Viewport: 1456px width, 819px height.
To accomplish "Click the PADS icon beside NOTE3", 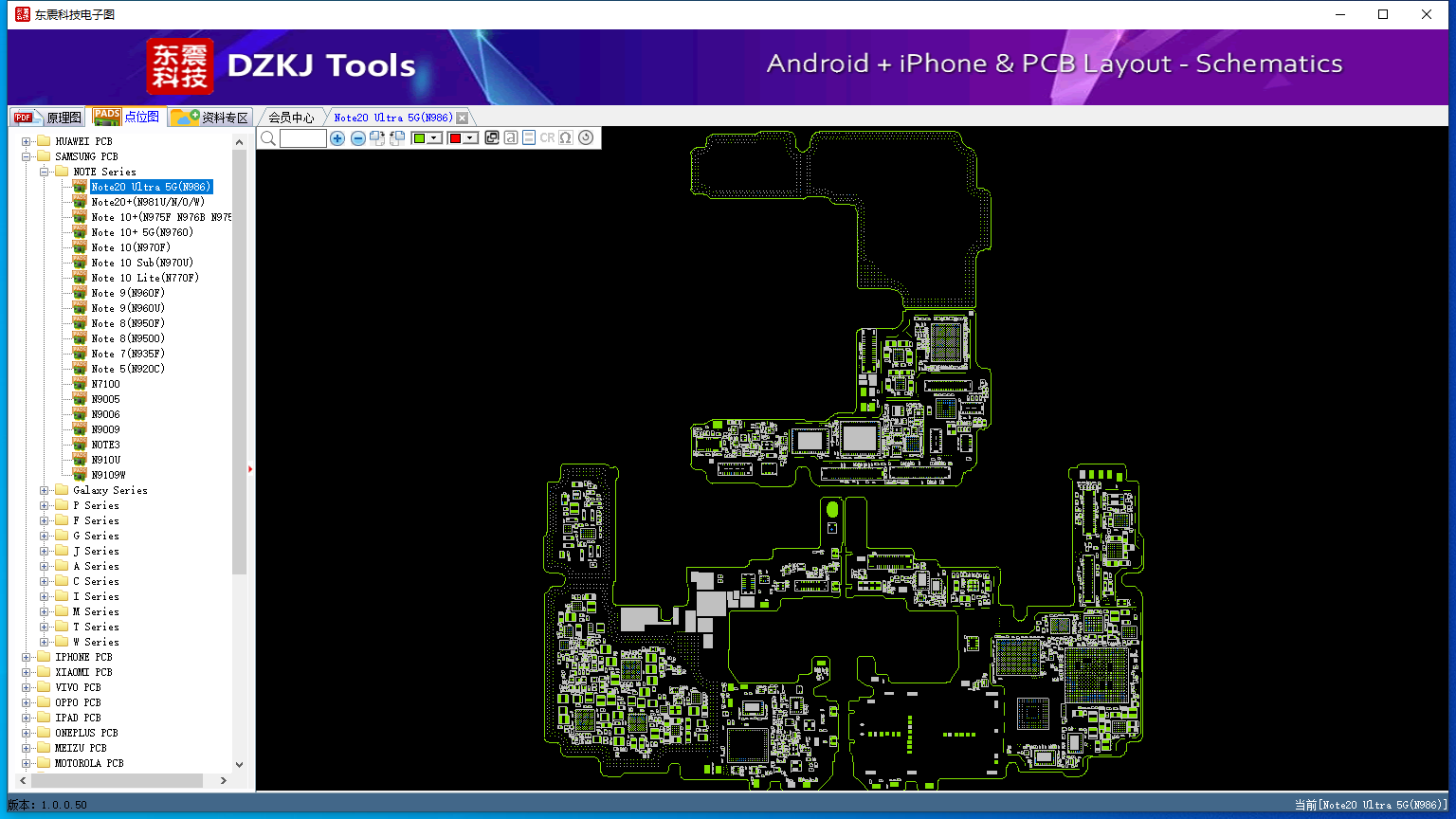I will (x=80, y=445).
